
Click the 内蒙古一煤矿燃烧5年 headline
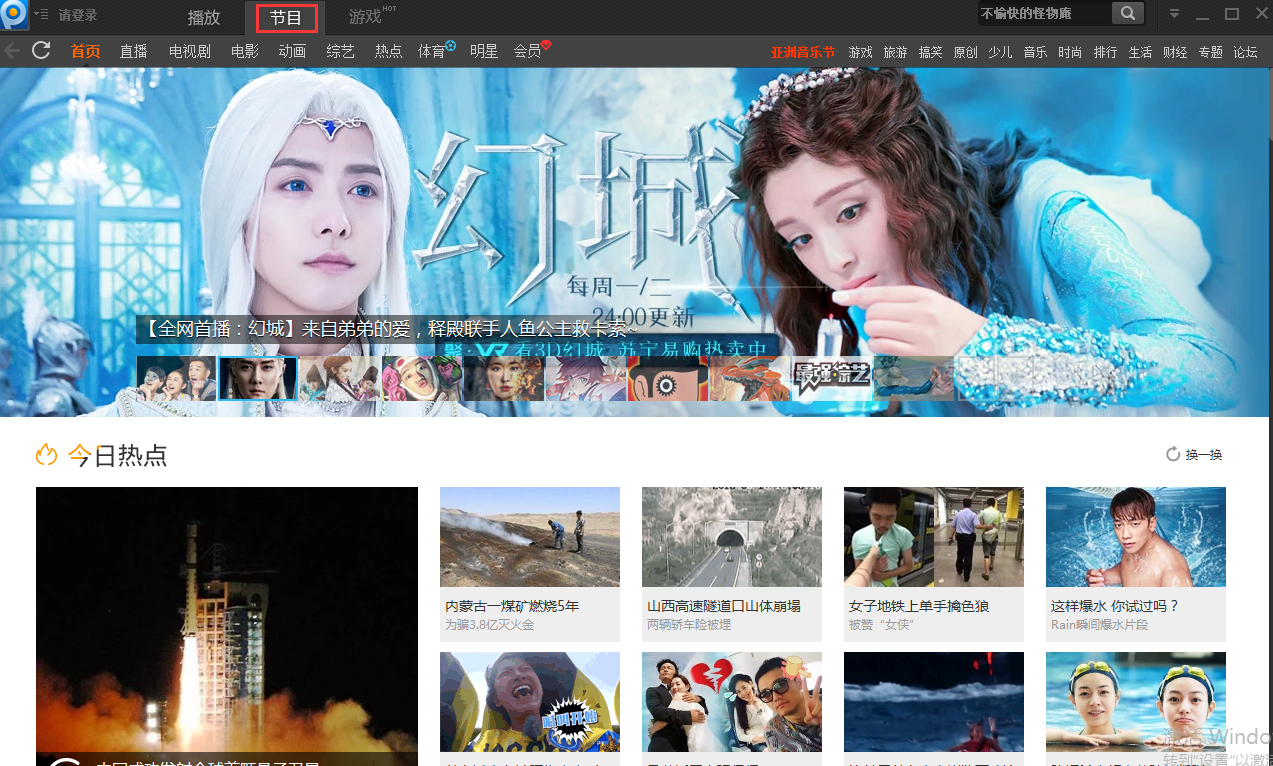click(512, 606)
